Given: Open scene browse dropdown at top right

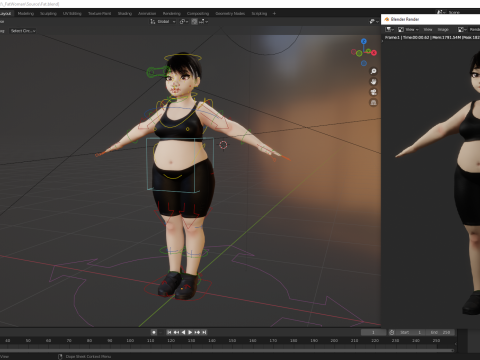Looking at the screenshot, I should click(x=441, y=12).
